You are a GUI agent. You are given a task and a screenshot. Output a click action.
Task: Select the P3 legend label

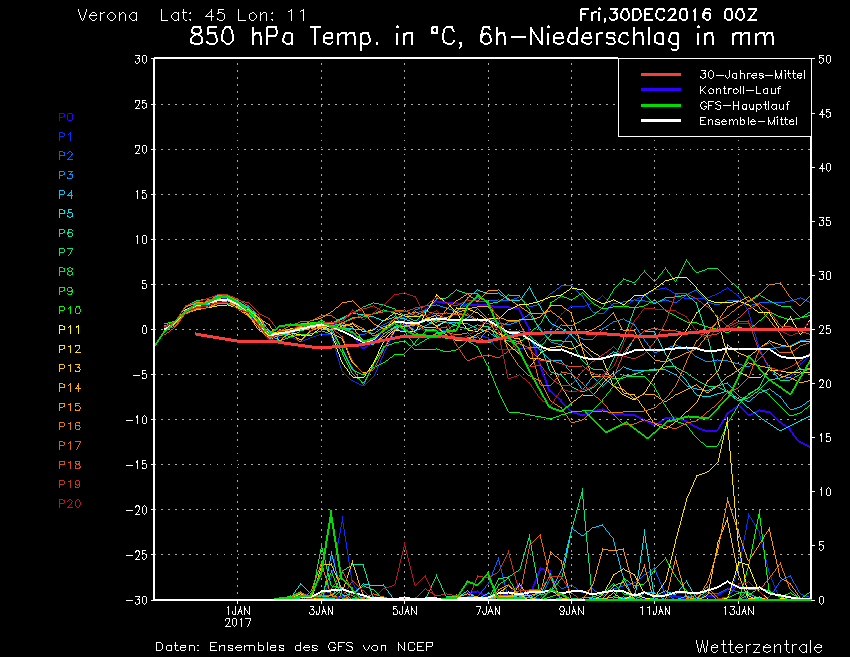[x=66, y=175]
